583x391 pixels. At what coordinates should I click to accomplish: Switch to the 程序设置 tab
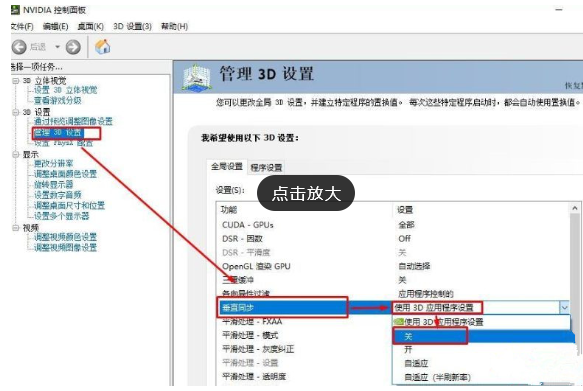(x=266, y=168)
